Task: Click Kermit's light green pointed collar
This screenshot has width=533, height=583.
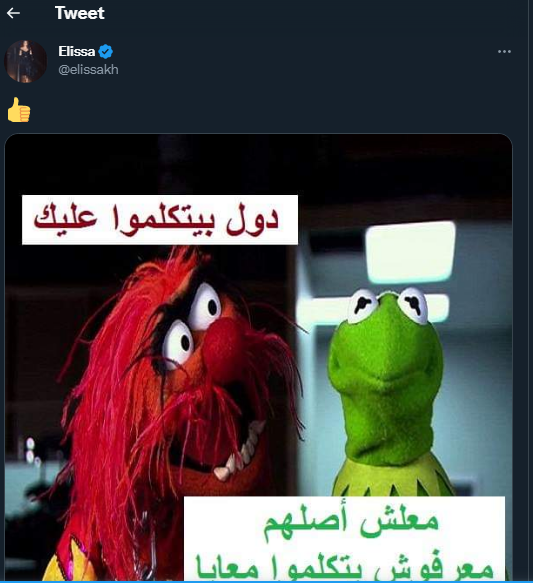Action: point(394,478)
